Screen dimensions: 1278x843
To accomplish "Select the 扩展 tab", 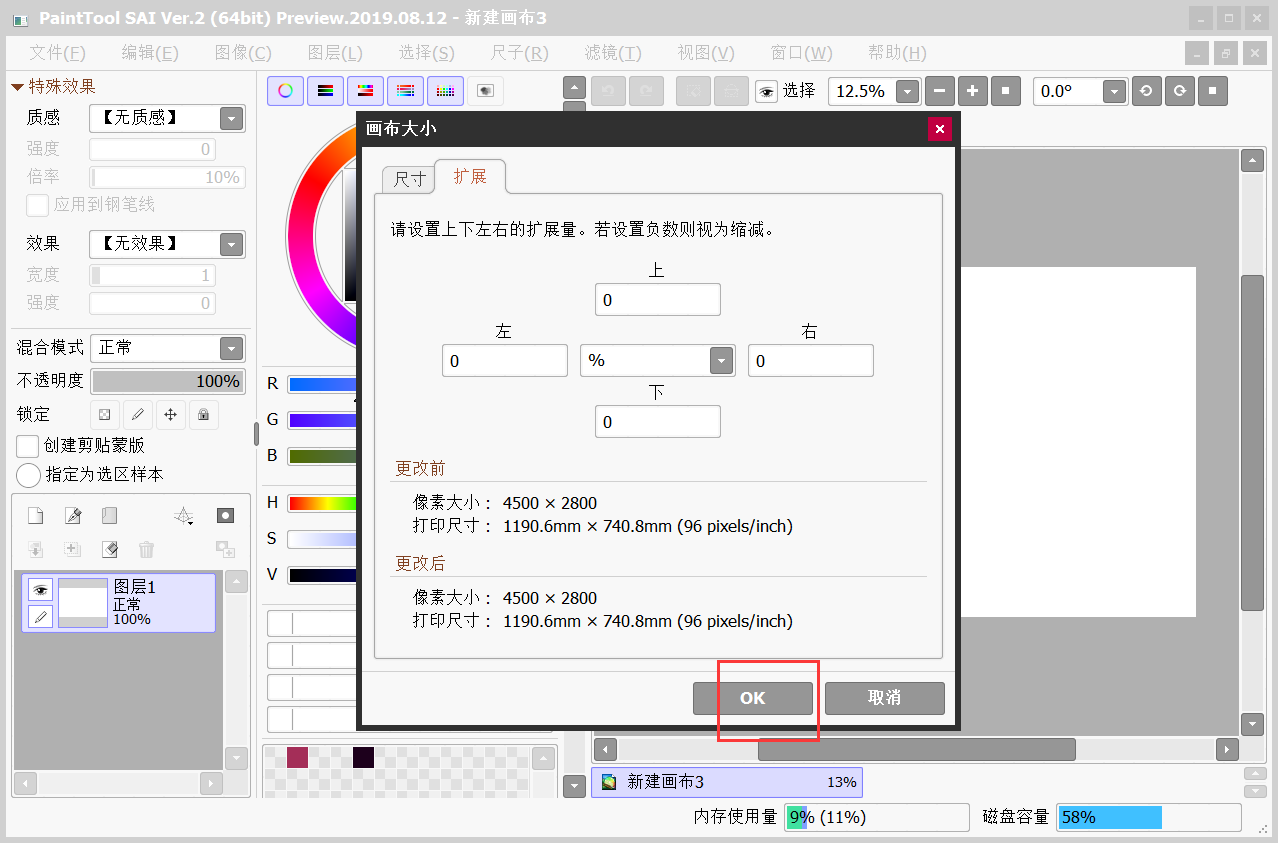I will pyautogui.click(x=471, y=177).
